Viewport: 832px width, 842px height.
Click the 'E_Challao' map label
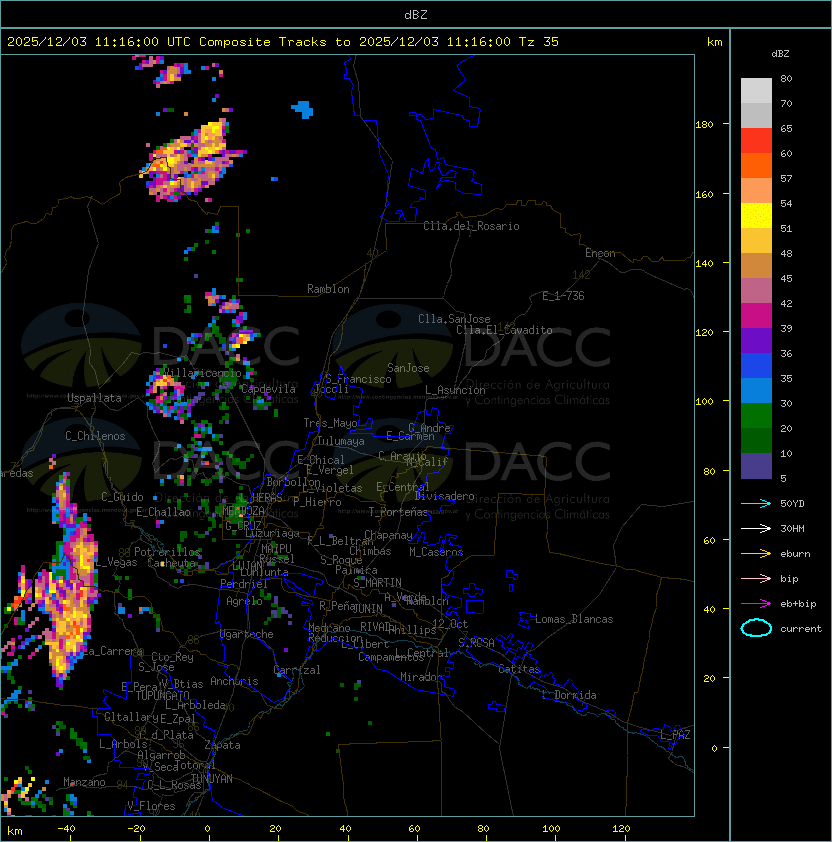pos(163,512)
